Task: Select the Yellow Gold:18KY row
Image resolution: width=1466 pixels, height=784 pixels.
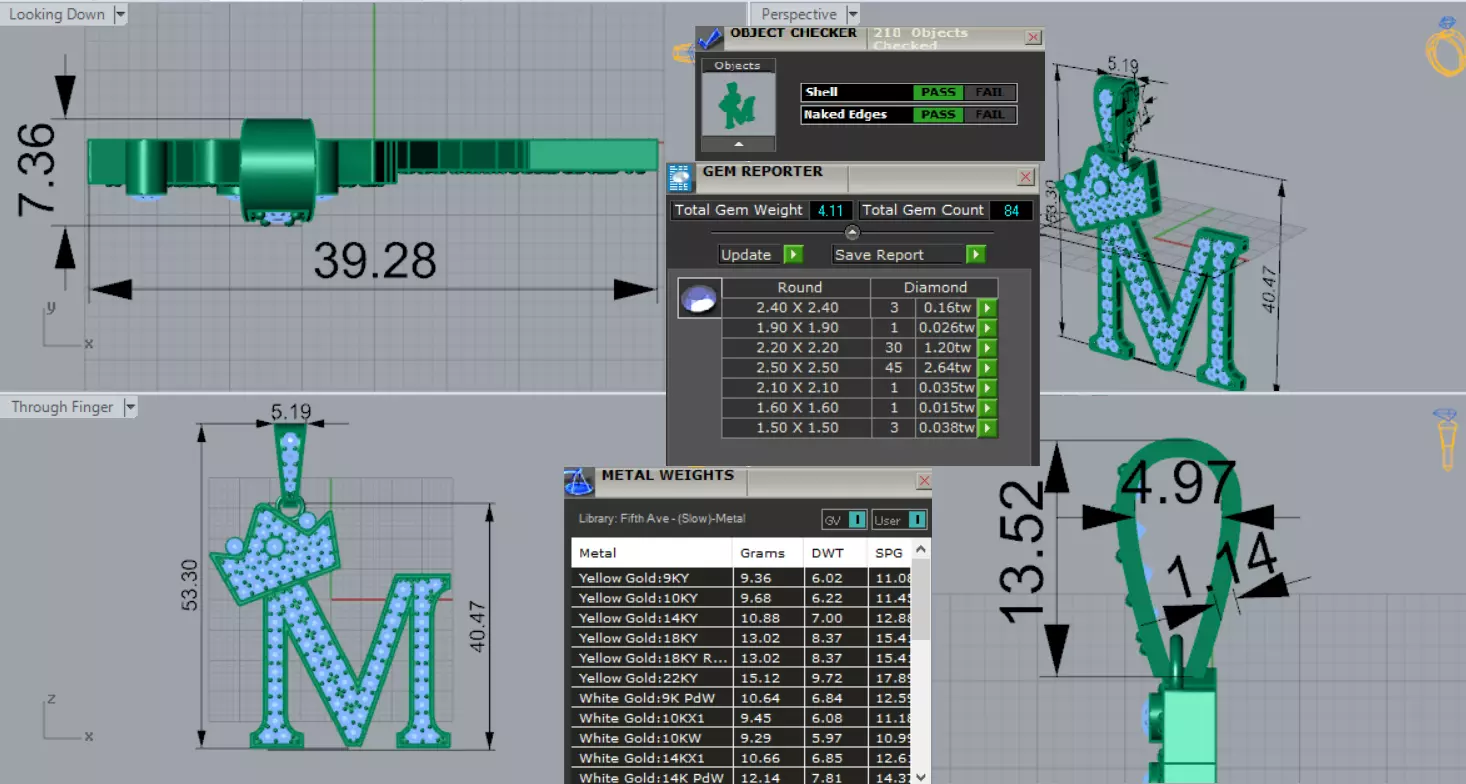Action: [742, 638]
